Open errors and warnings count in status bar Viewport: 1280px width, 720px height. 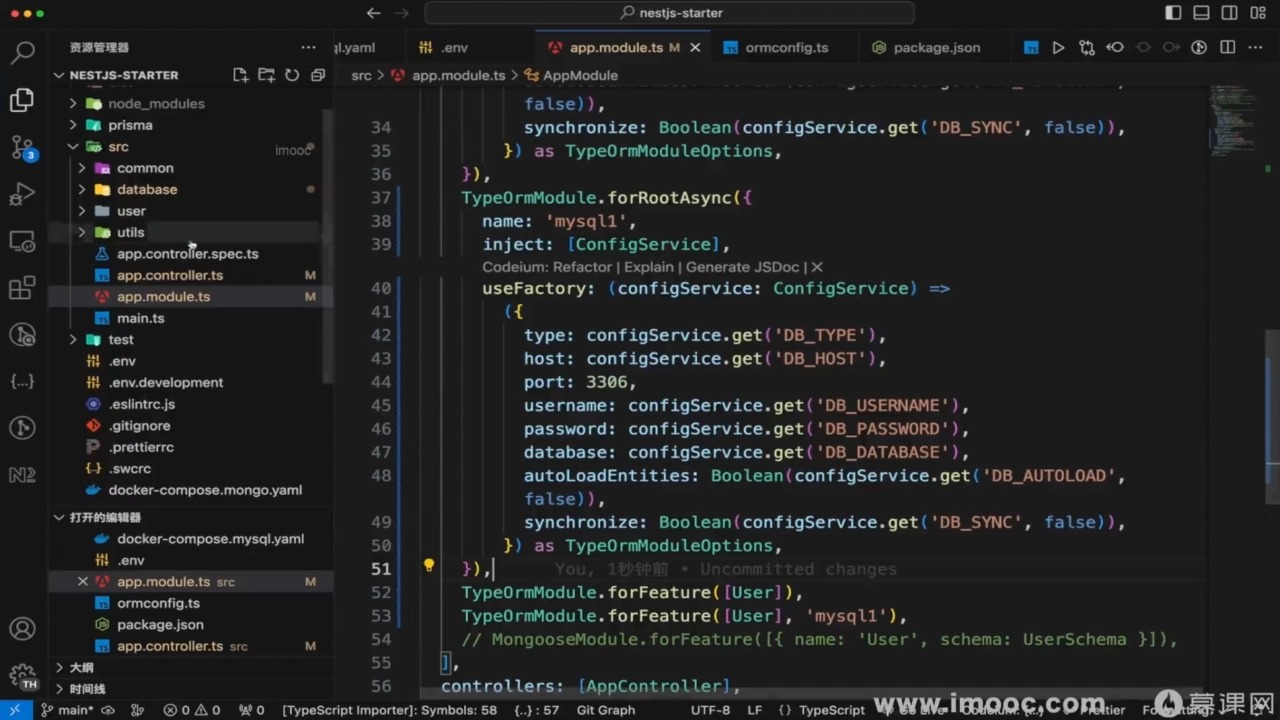pos(191,710)
